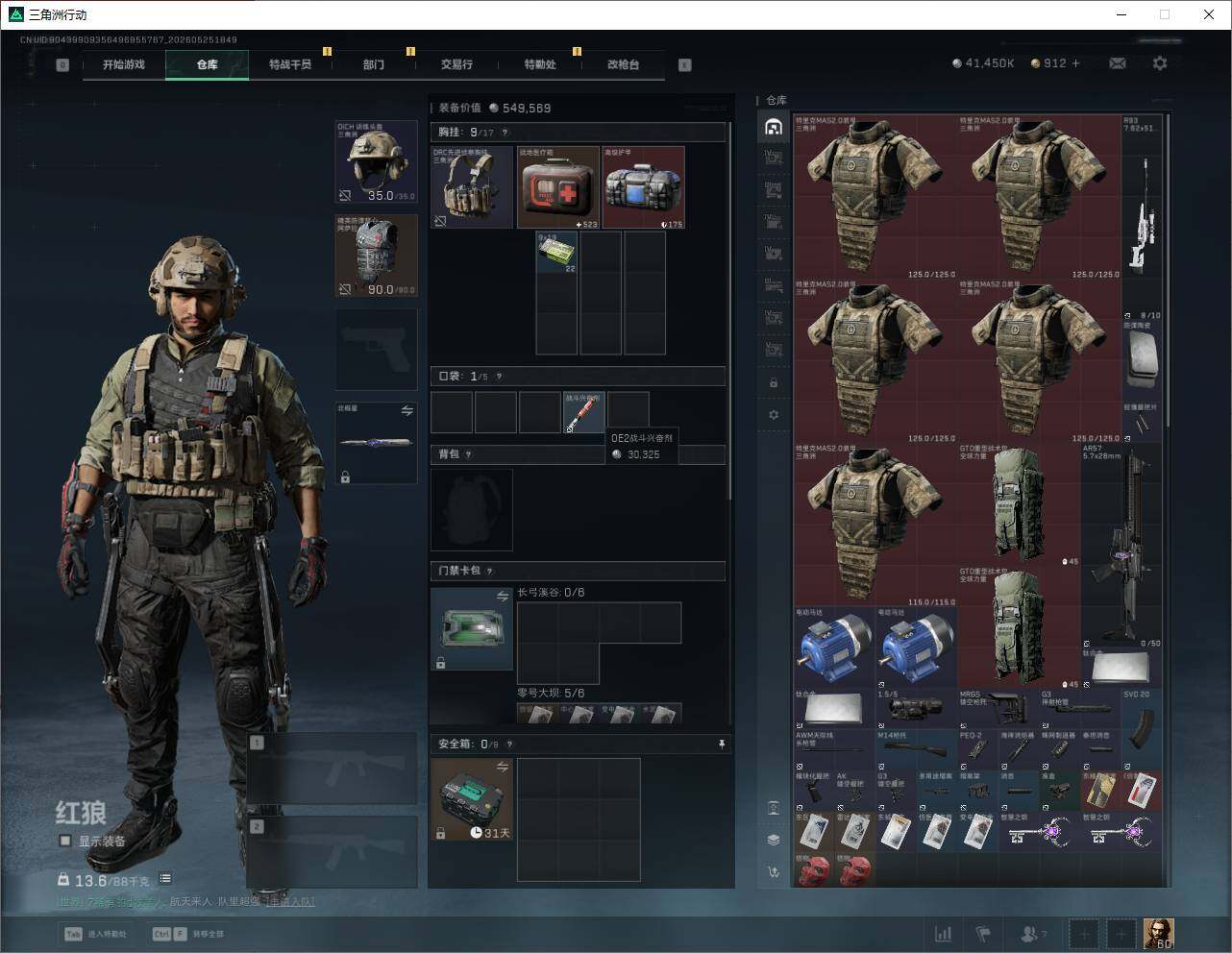Screen dimensions: 1232x953
Task: Click the recycle bin icon in stash sidebar
Action: click(x=774, y=807)
